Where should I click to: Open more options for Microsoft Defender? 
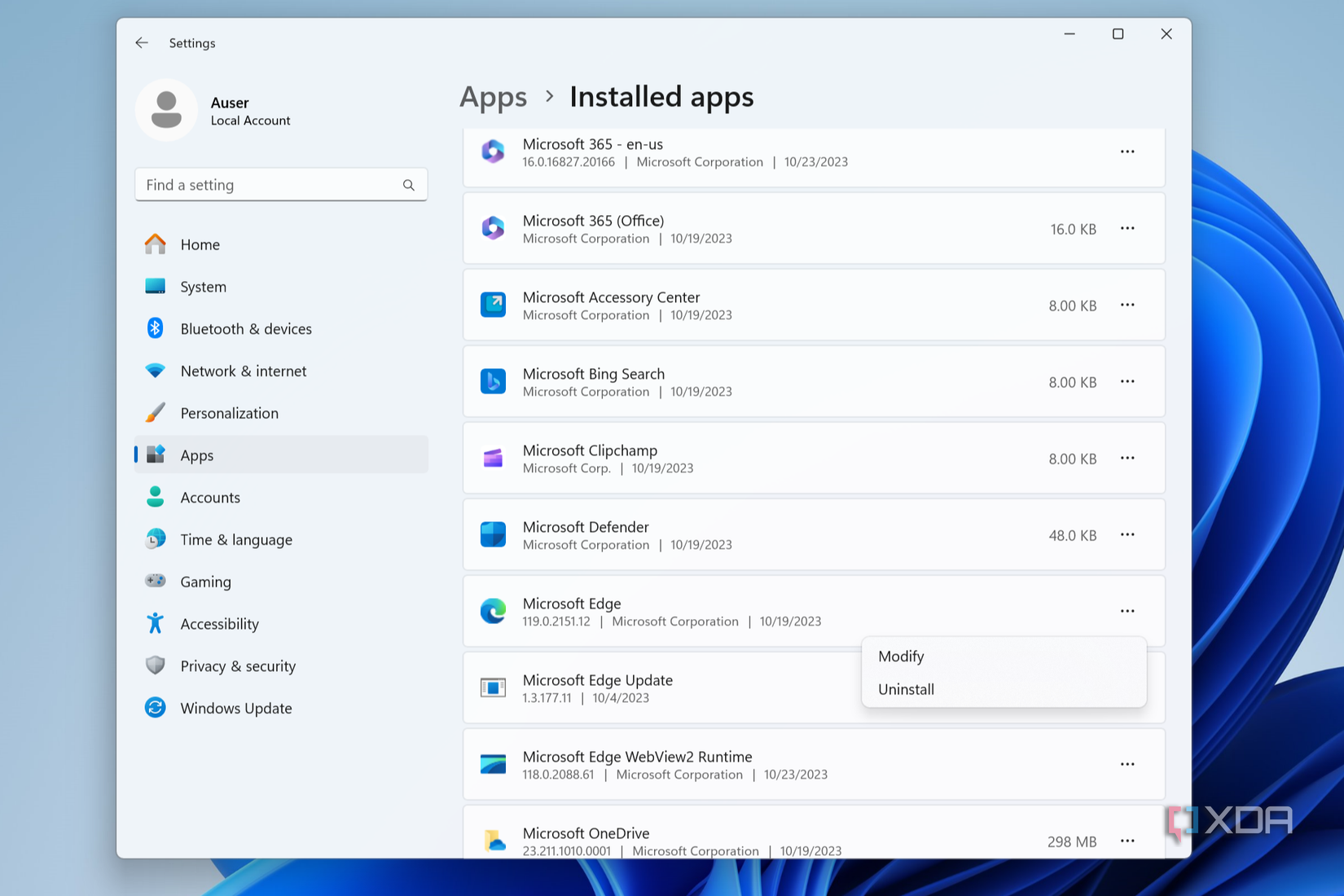[x=1127, y=535]
